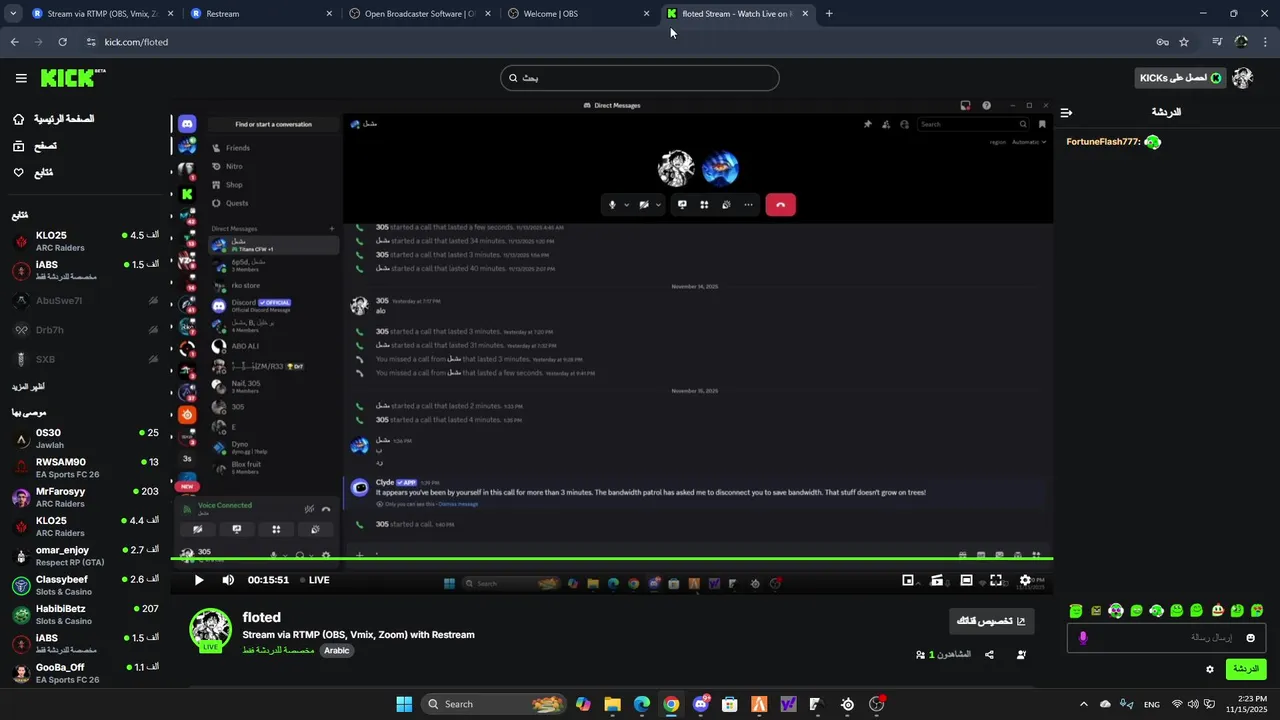Enable mini player mode in the video controls
This screenshot has width=1280, height=720.
click(x=908, y=580)
